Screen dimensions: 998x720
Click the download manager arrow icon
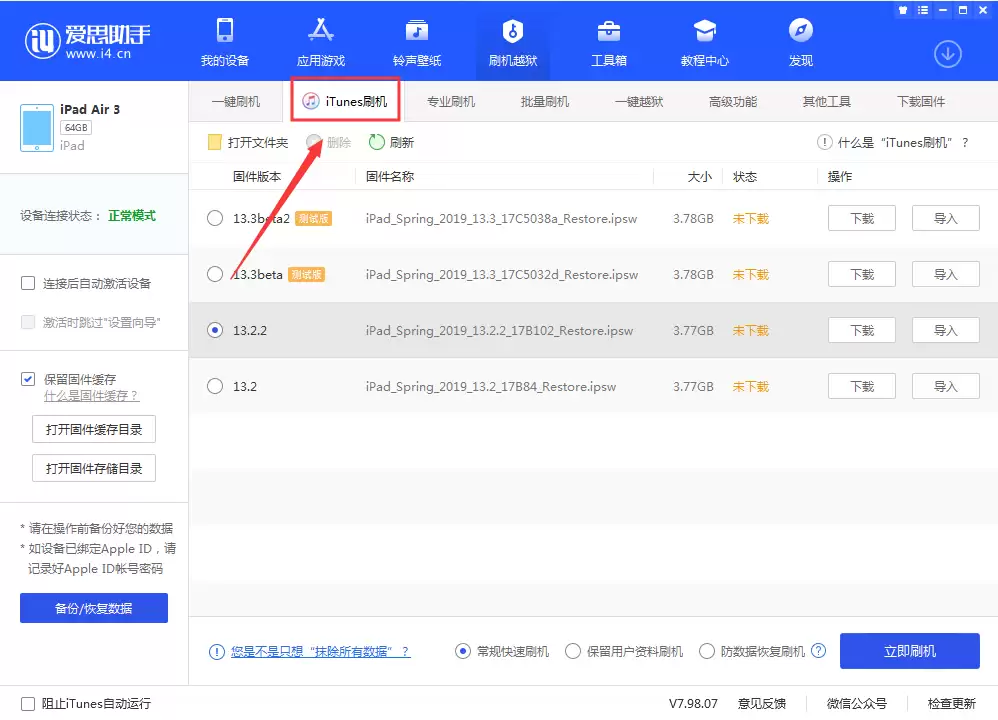pos(948,54)
